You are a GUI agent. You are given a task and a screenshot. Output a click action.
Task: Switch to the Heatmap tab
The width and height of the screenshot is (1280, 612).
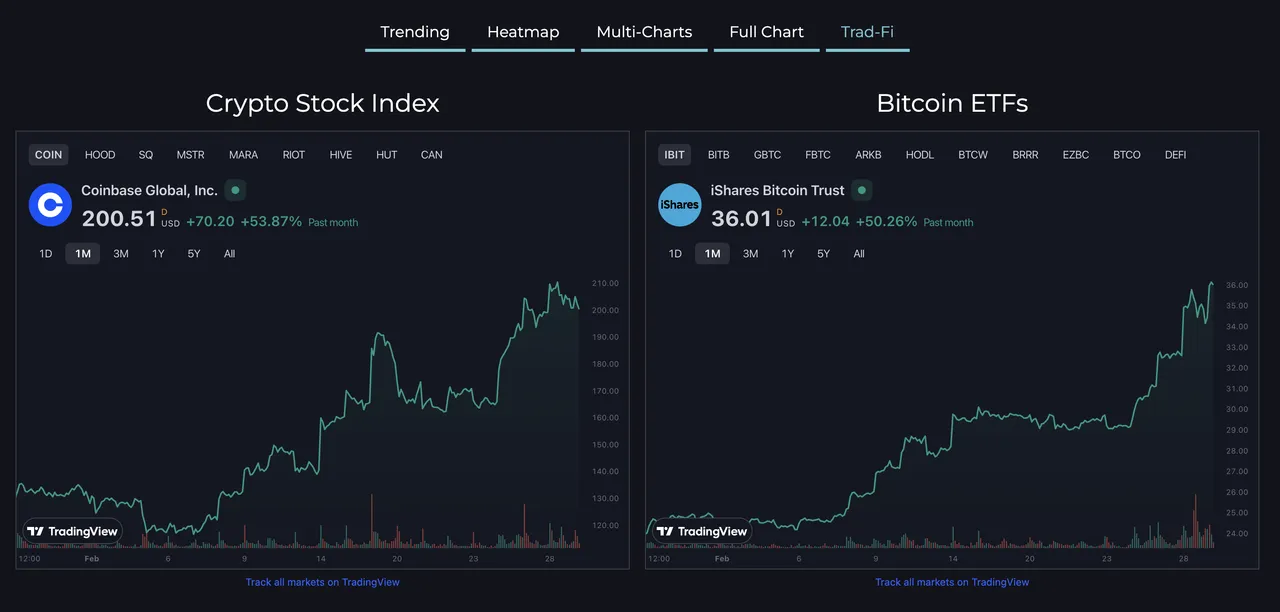click(523, 32)
